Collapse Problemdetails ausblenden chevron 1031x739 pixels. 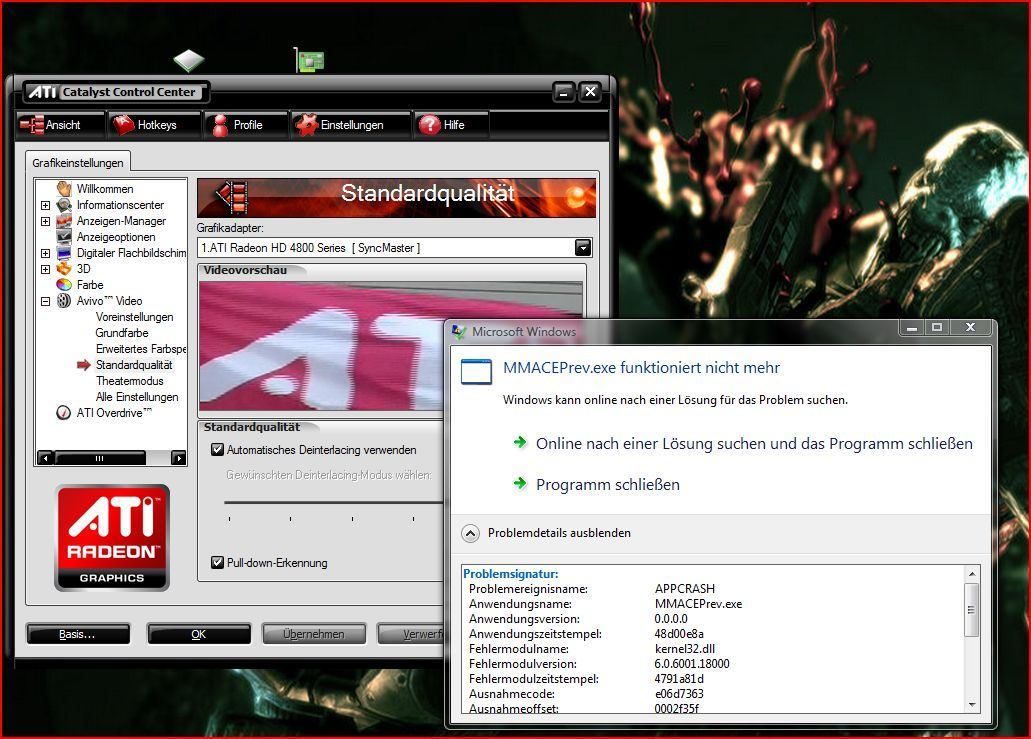tap(470, 533)
